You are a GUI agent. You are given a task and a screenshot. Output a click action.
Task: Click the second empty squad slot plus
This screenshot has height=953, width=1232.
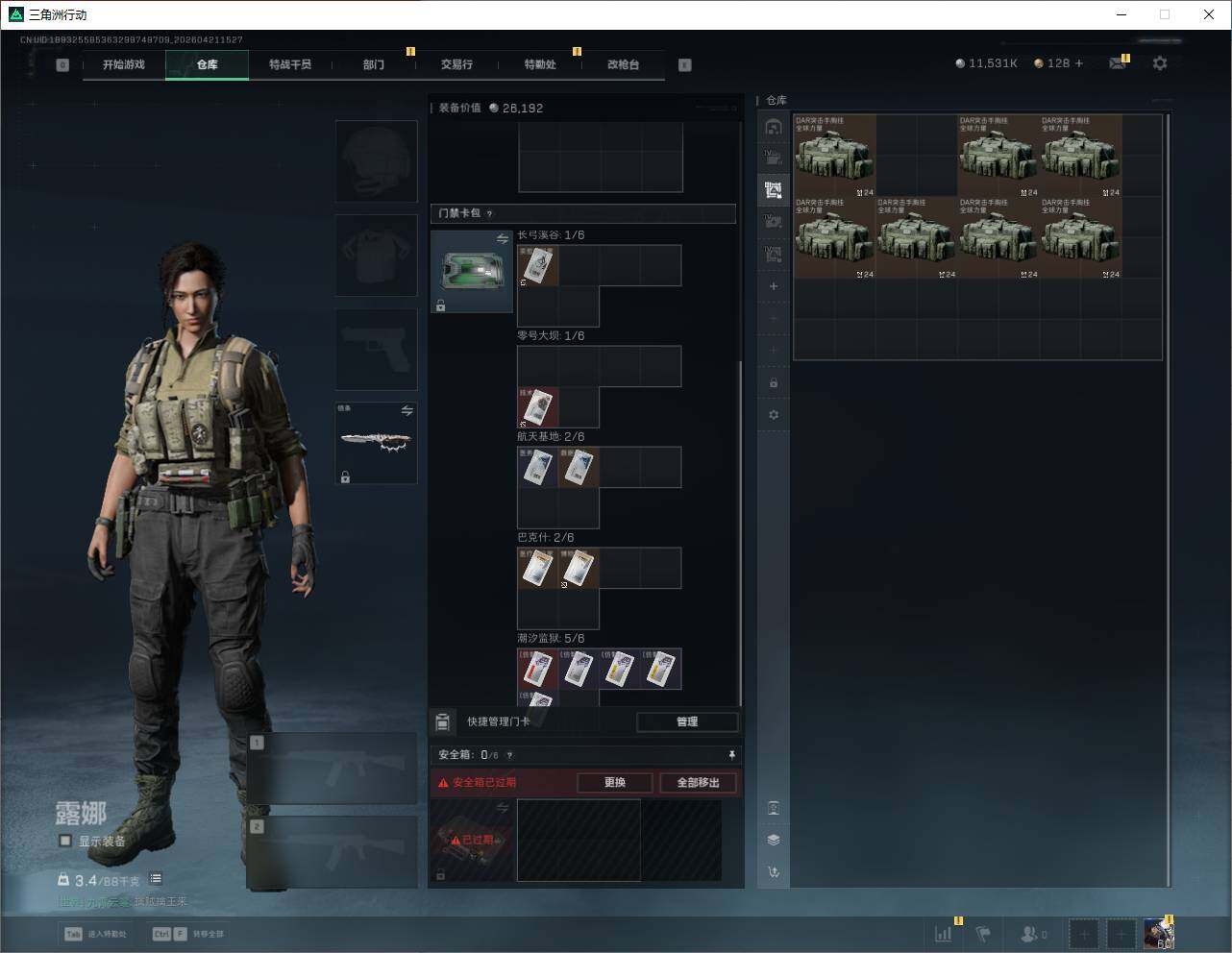coord(1121,934)
